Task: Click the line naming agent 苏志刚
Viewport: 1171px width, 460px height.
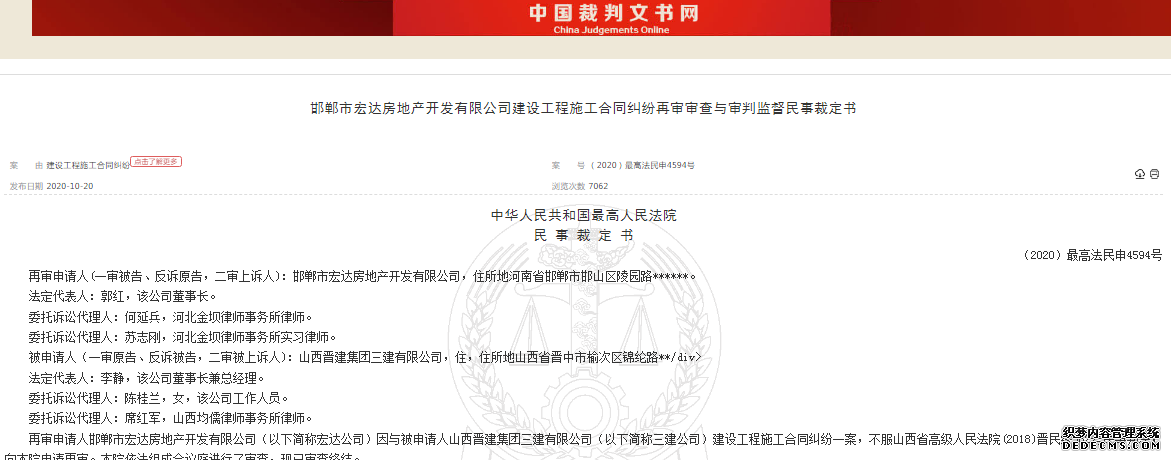Action: point(183,337)
